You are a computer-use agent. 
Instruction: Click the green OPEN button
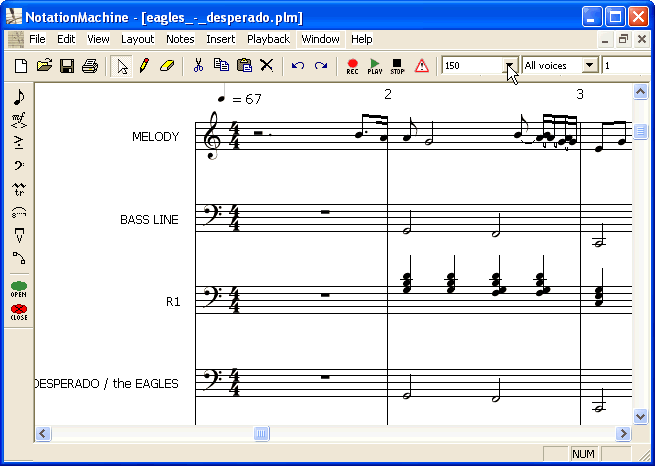(x=19, y=289)
